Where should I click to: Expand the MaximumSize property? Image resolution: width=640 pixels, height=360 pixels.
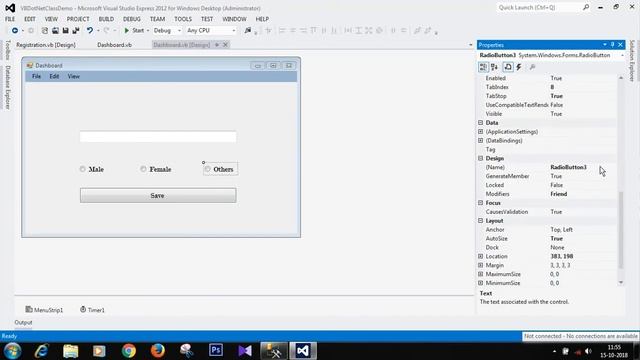pos(480,274)
